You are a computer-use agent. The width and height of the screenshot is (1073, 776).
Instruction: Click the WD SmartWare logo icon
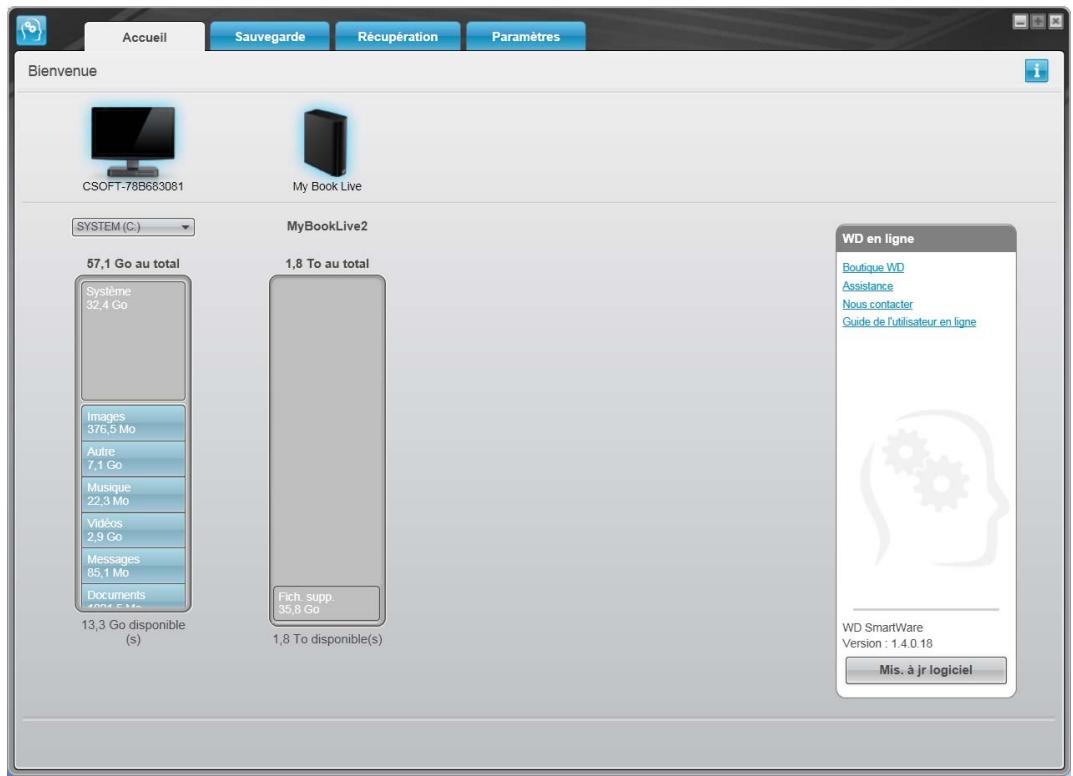pos(31,30)
